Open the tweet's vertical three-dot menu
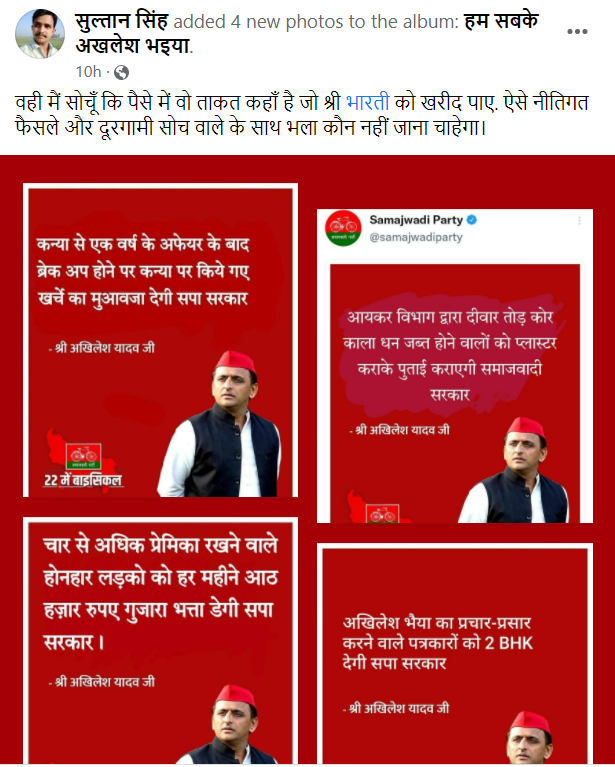 coord(579,221)
